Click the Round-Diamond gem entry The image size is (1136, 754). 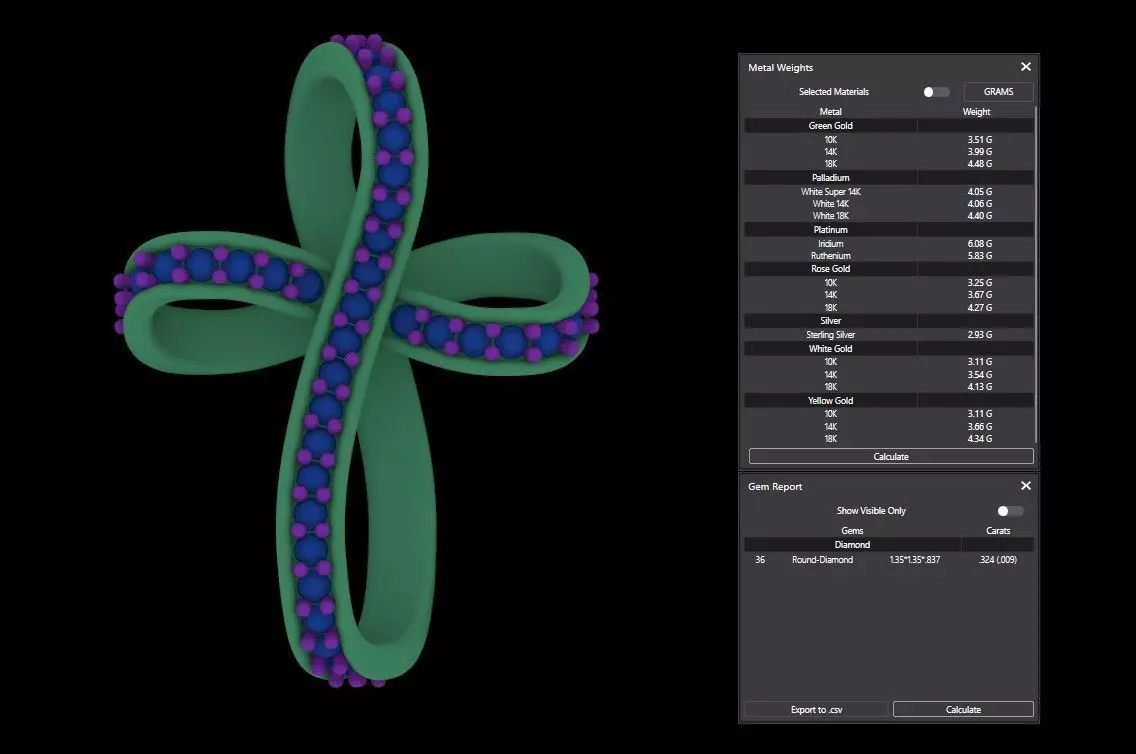point(822,560)
